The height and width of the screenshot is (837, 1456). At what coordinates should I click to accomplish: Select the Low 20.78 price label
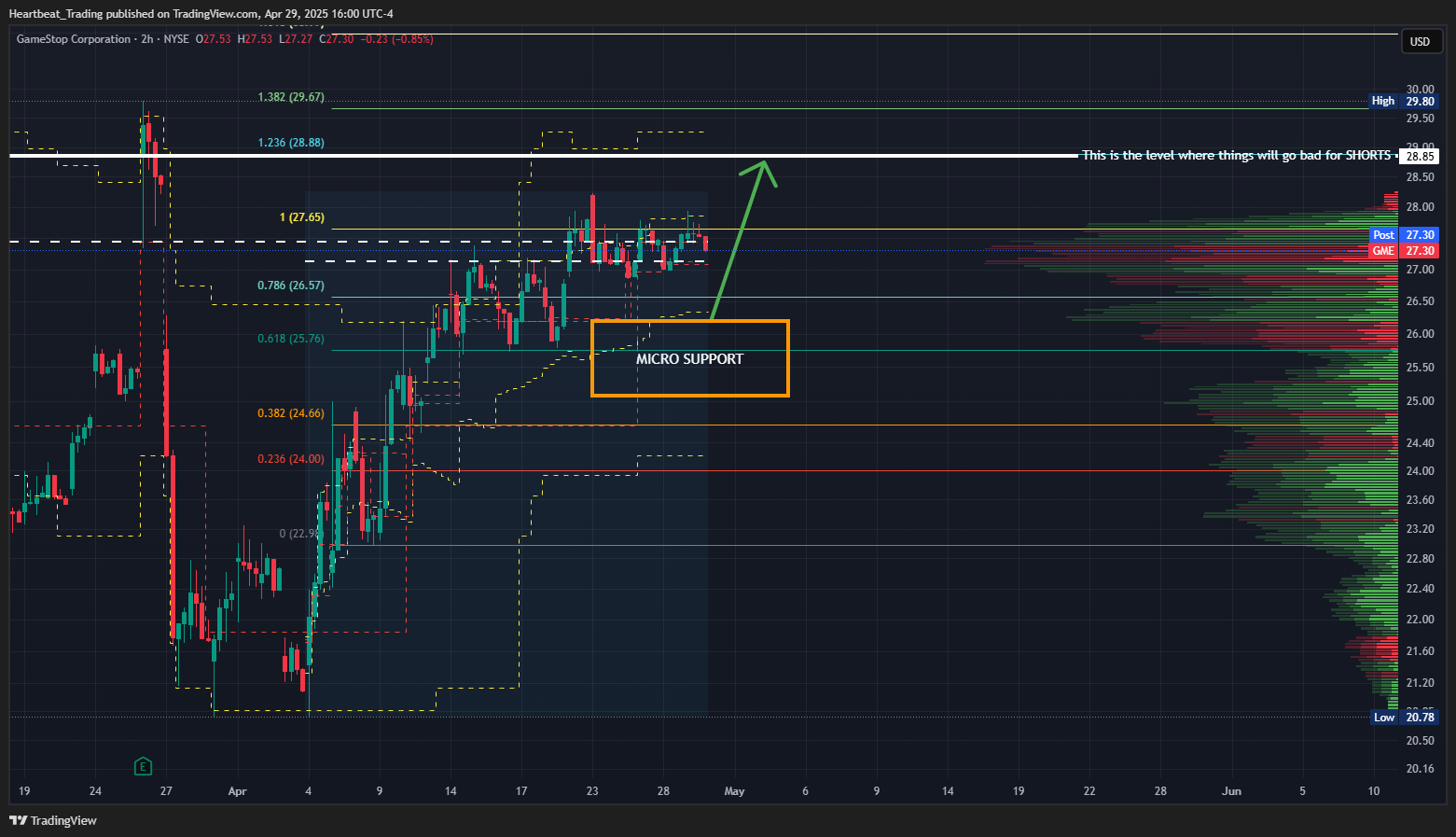click(1404, 717)
